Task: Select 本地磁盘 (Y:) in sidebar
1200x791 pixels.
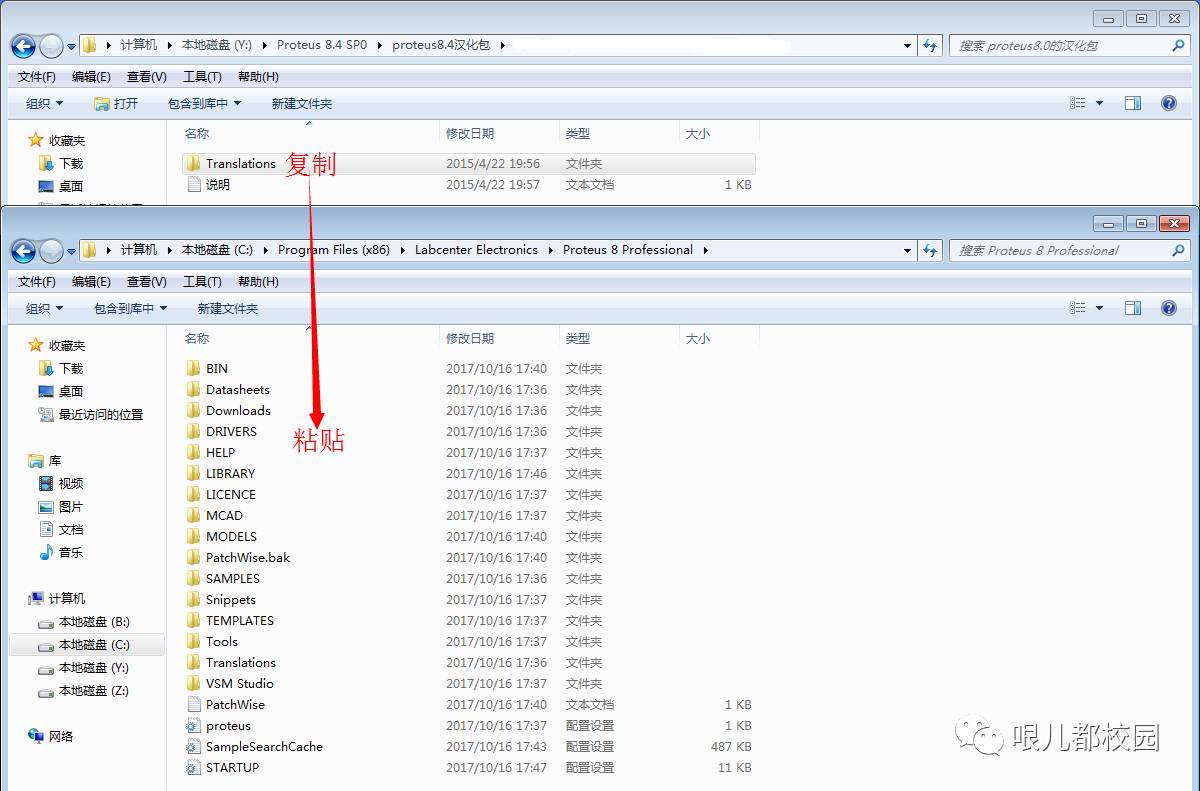Action: coord(84,667)
